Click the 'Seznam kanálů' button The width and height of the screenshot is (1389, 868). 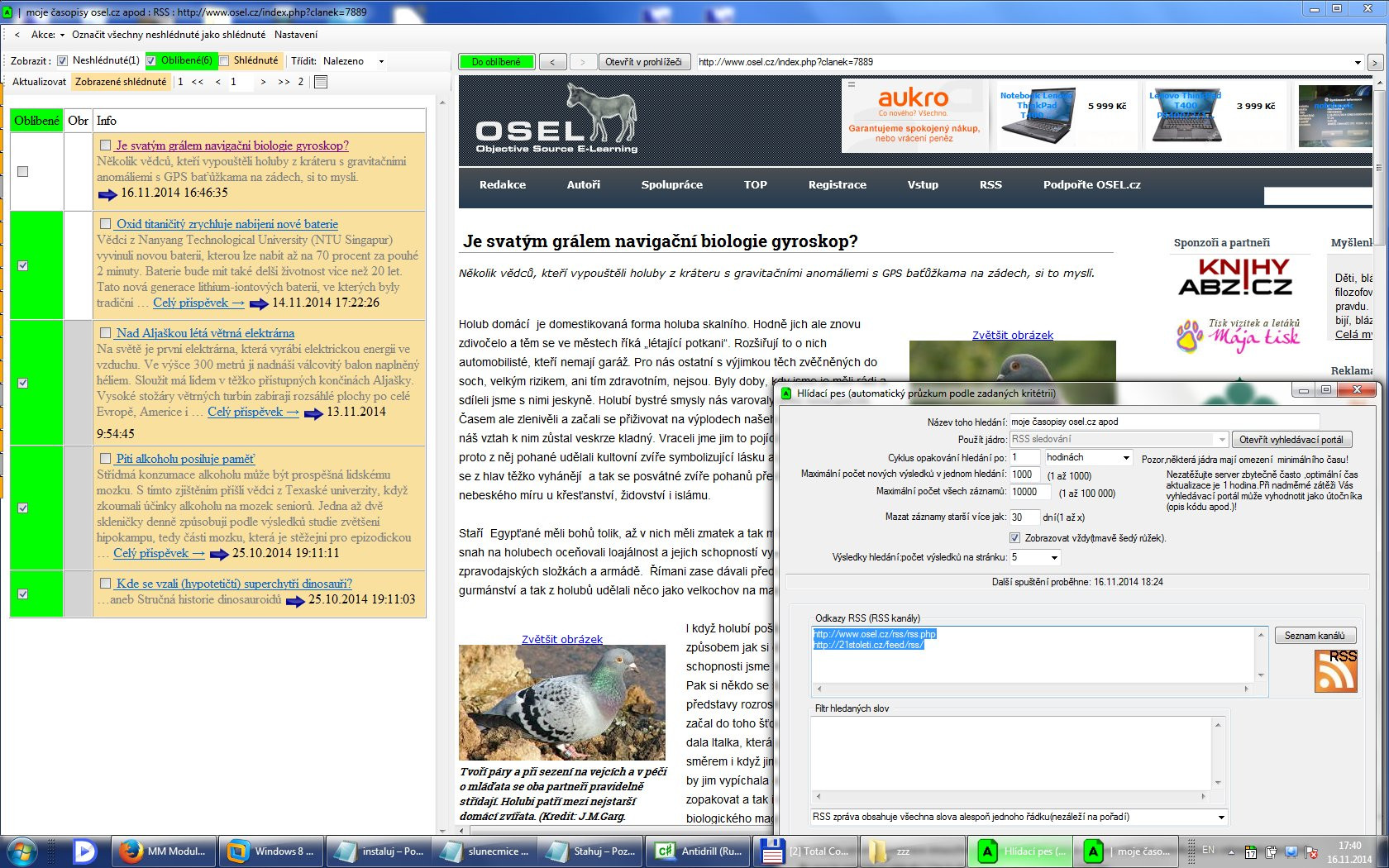[1315, 636]
